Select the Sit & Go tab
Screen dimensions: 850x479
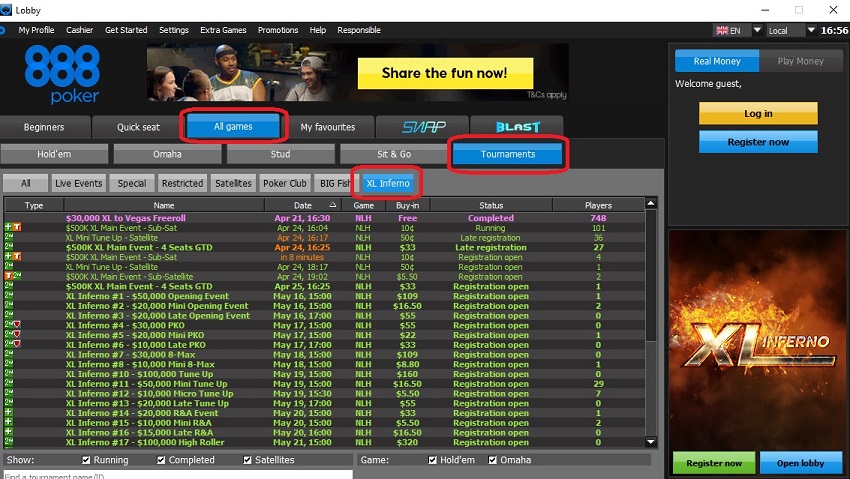click(394, 154)
